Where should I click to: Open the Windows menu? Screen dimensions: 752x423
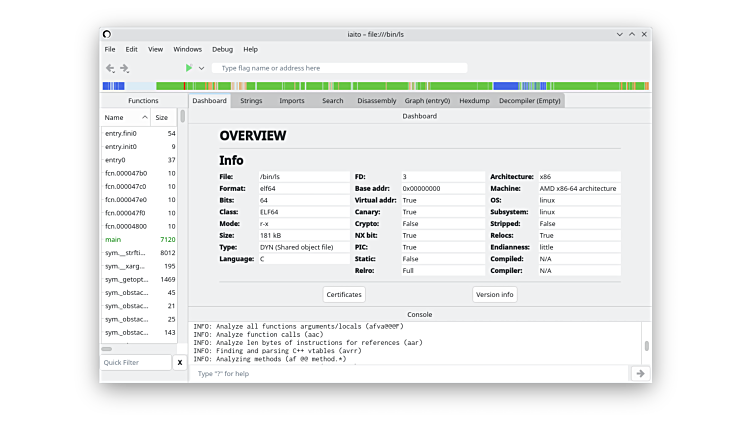(x=187, y=49)
